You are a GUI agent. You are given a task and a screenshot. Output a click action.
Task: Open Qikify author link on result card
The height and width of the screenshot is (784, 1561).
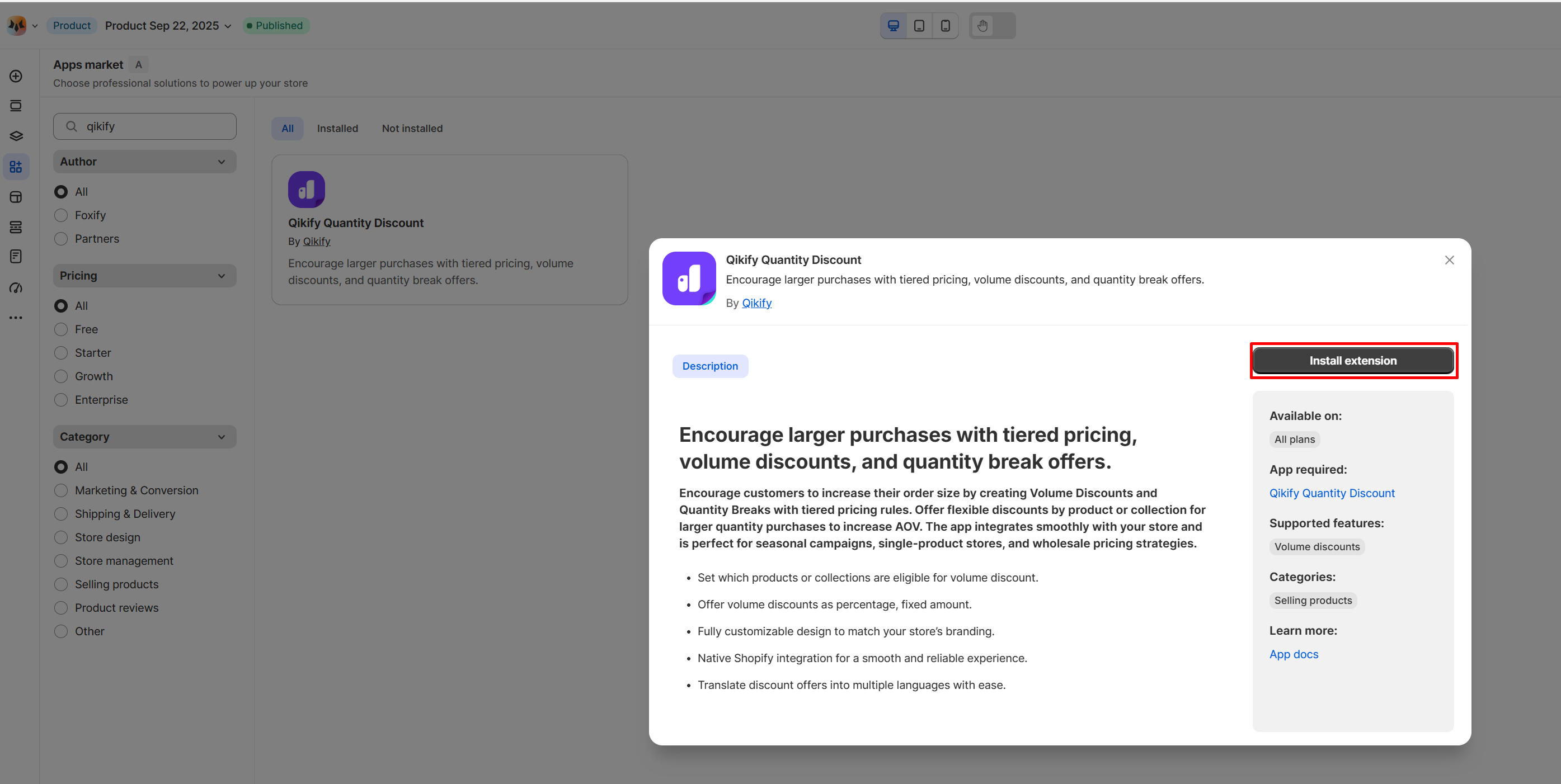(316, 241)
